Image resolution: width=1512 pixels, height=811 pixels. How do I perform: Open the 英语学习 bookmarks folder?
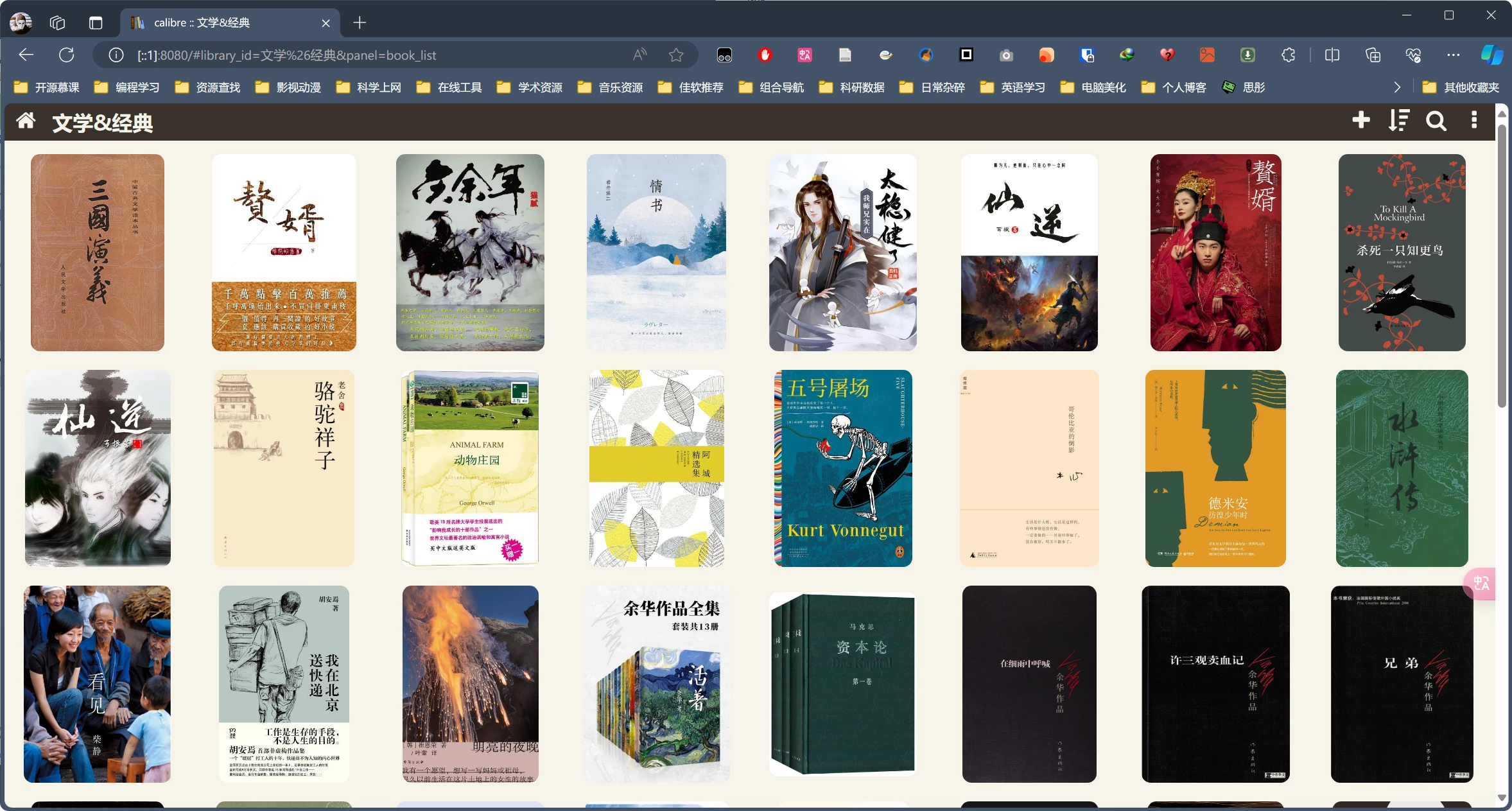tap(1013, 87)
